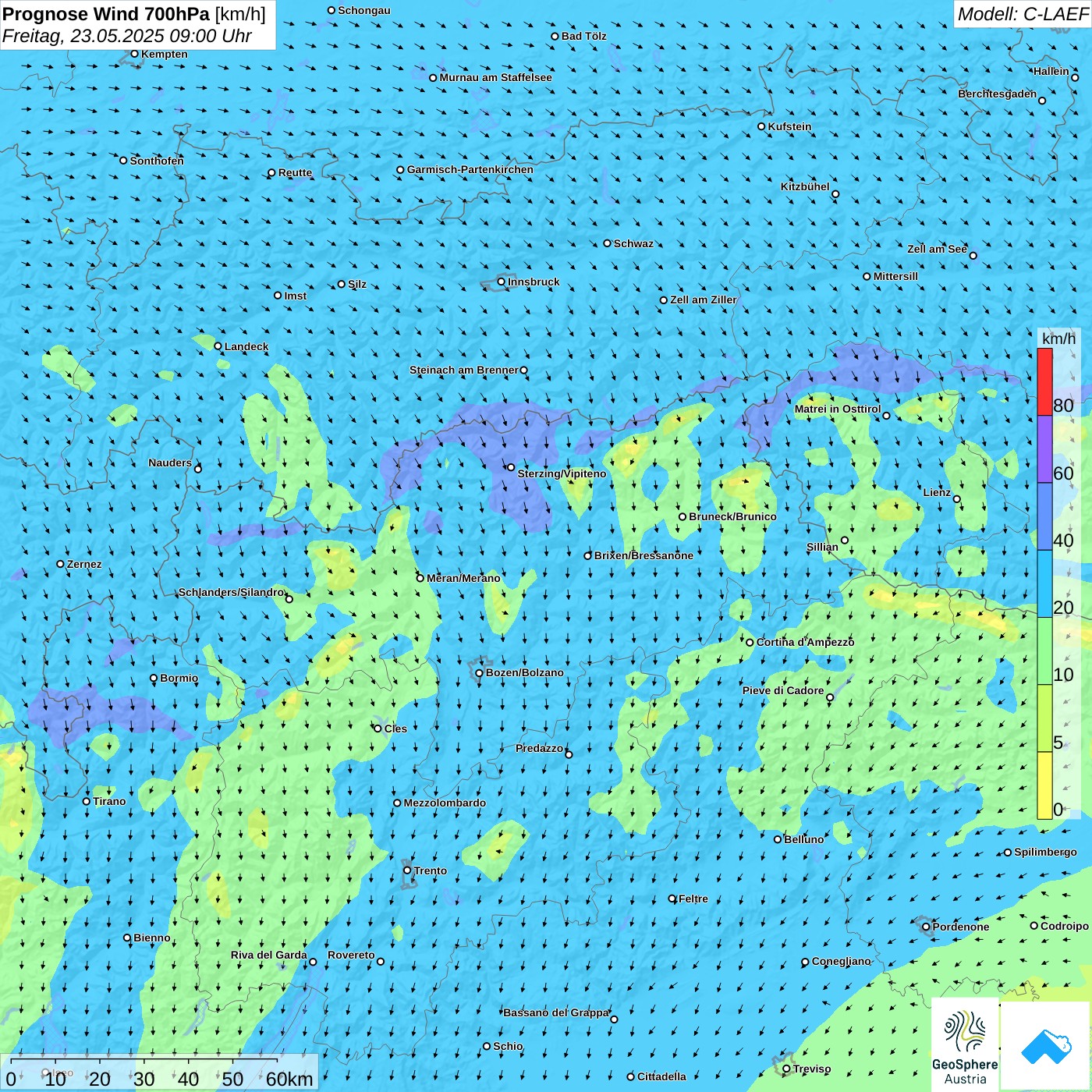Click the 'Prognose Wind 700hPa' title text

[106, 14]
